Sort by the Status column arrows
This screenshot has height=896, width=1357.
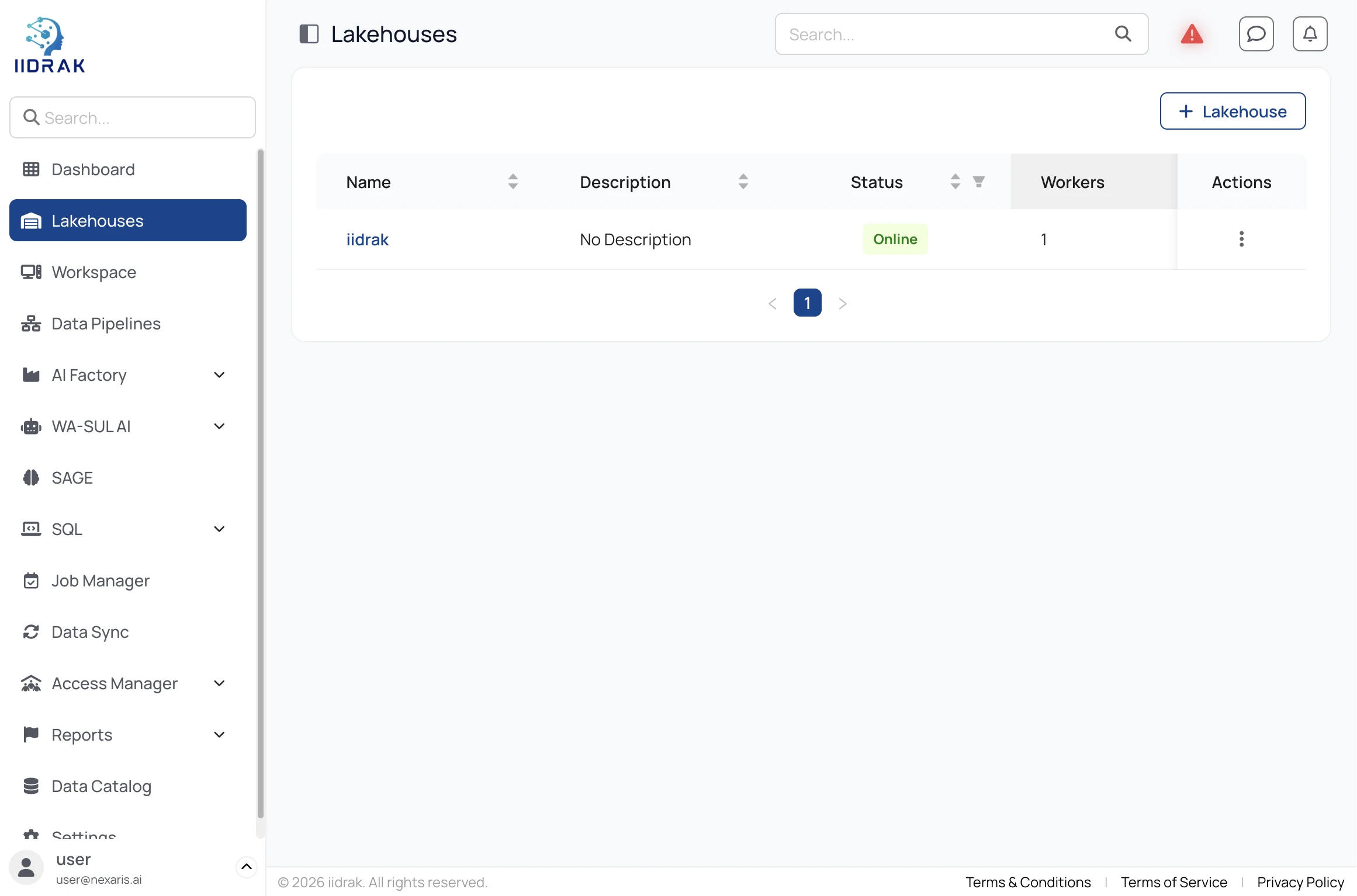(955, 182)
